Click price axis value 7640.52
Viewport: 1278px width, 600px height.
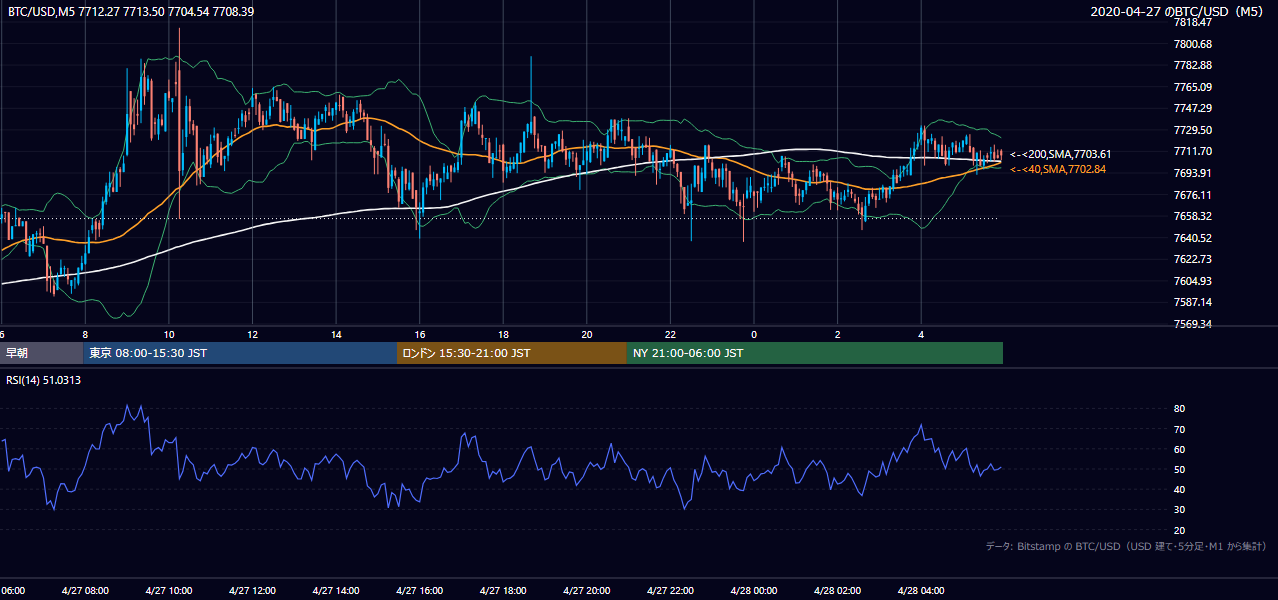1192,238
